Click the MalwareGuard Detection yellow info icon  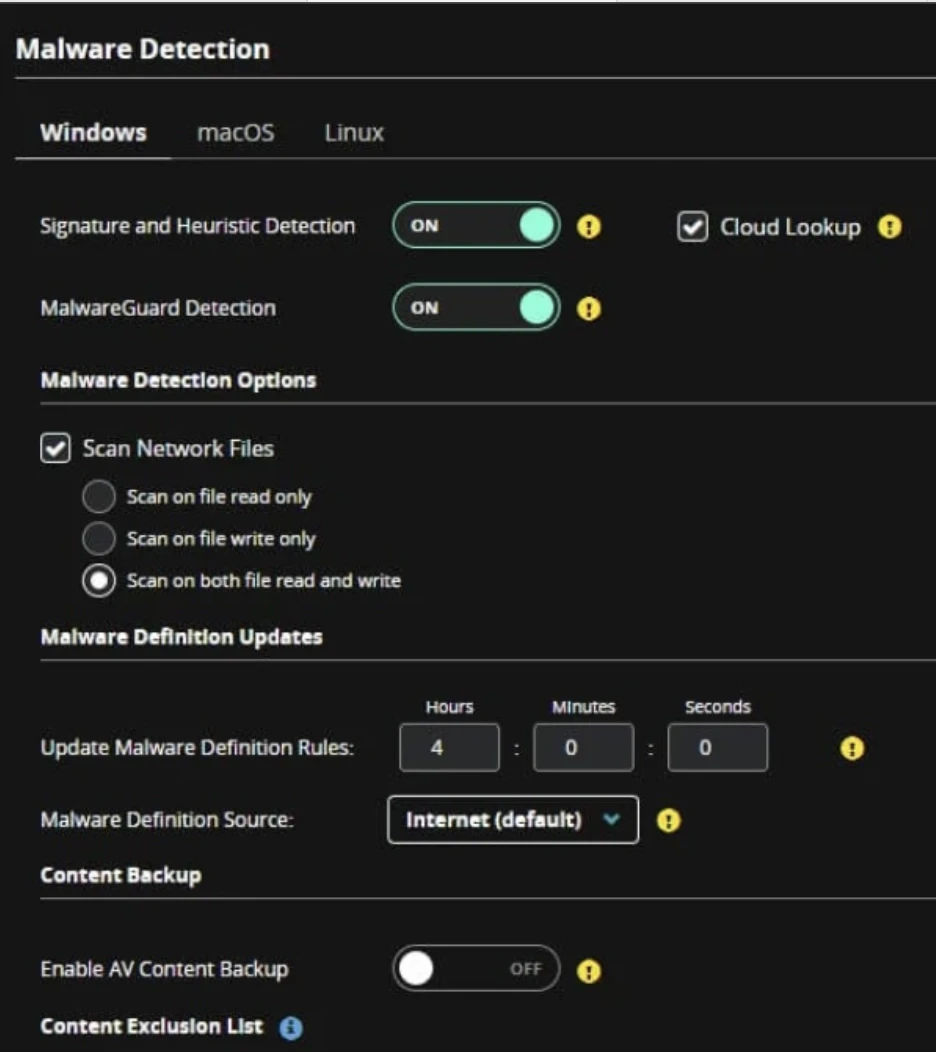589,309
